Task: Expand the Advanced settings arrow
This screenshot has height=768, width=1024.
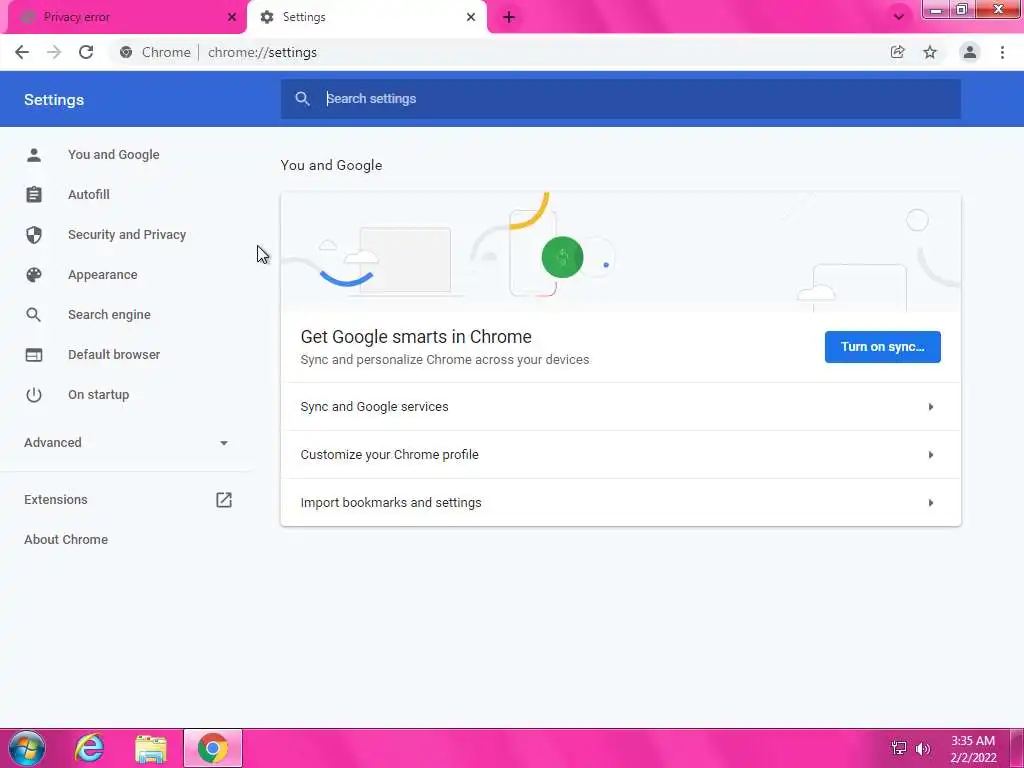Action: pyautogui.click(x=224, y=443)
